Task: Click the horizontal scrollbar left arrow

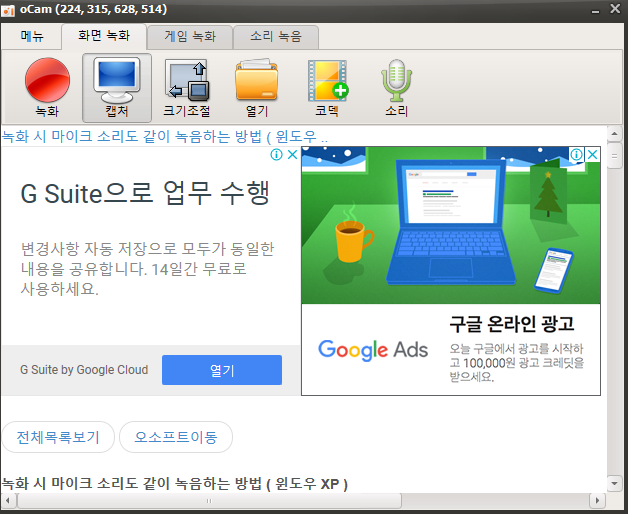Action: click(x=8, y=500)
